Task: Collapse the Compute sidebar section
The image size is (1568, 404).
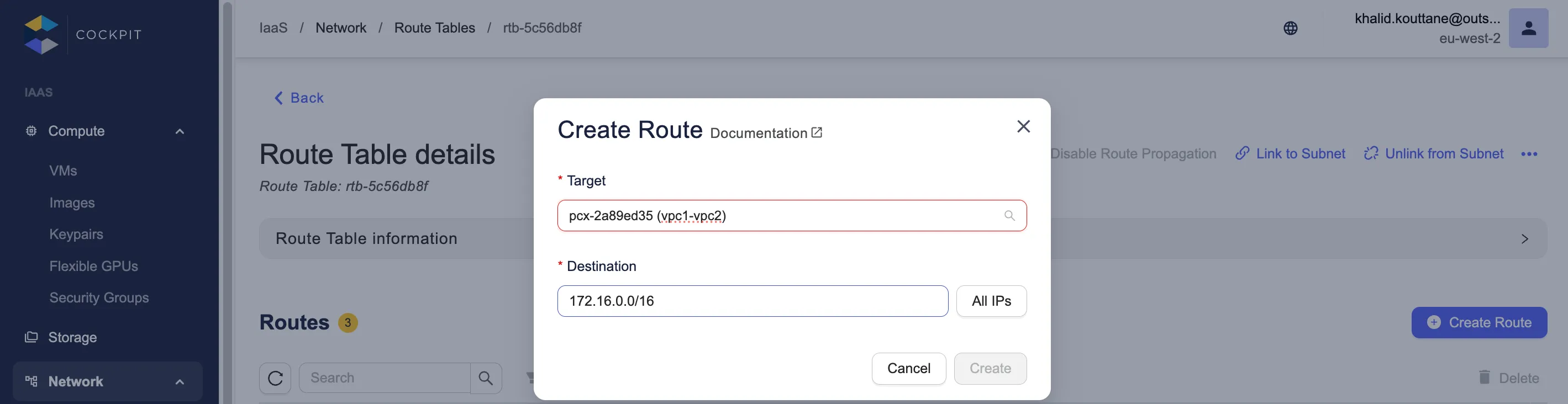Action: 180,131
